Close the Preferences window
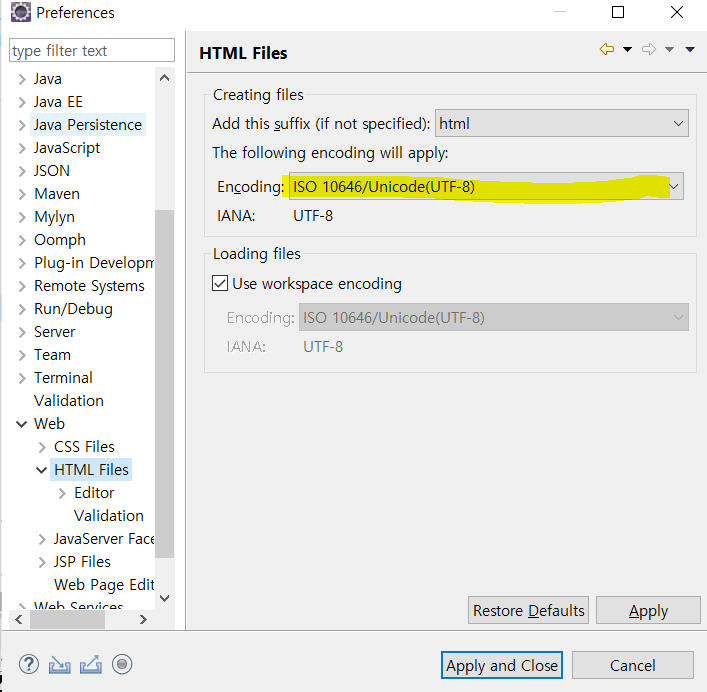 [x=677, y=12]
